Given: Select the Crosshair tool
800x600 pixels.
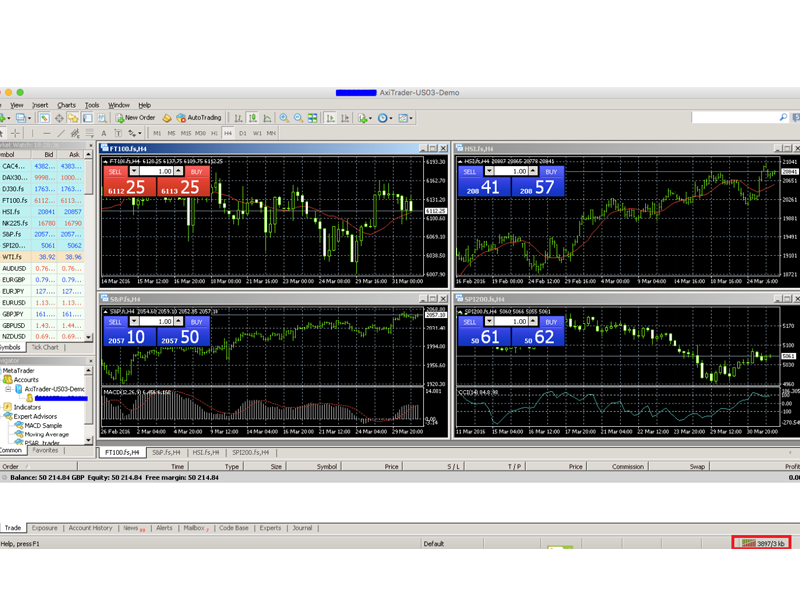Looking at the screenshot, I should (16, 133).
